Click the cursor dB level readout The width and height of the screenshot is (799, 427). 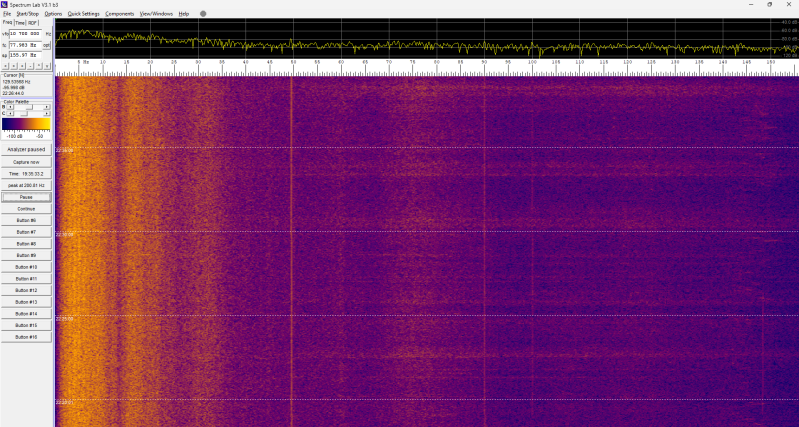[14, 88]
